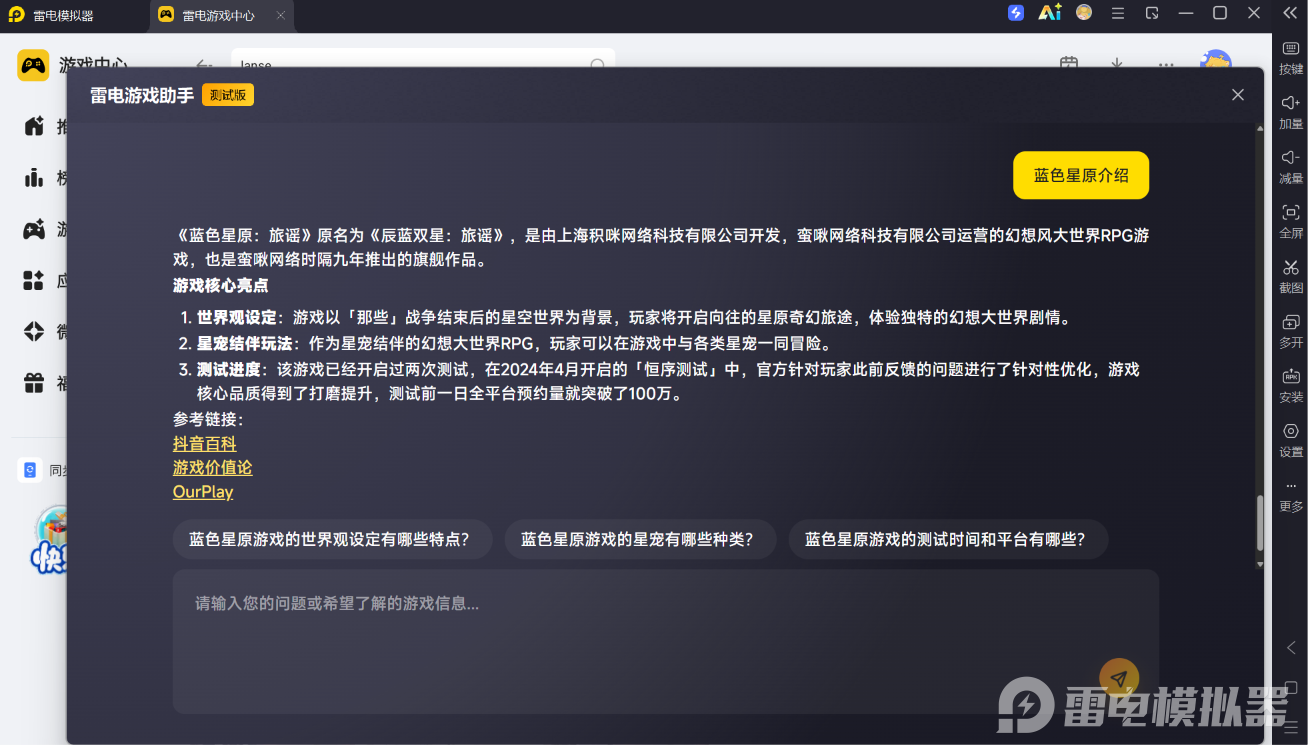Image resolution: width=1308 pixels, height=745 pixels.
Task: Click the 减量 volume down icon
Action: tap(1291, 166)
